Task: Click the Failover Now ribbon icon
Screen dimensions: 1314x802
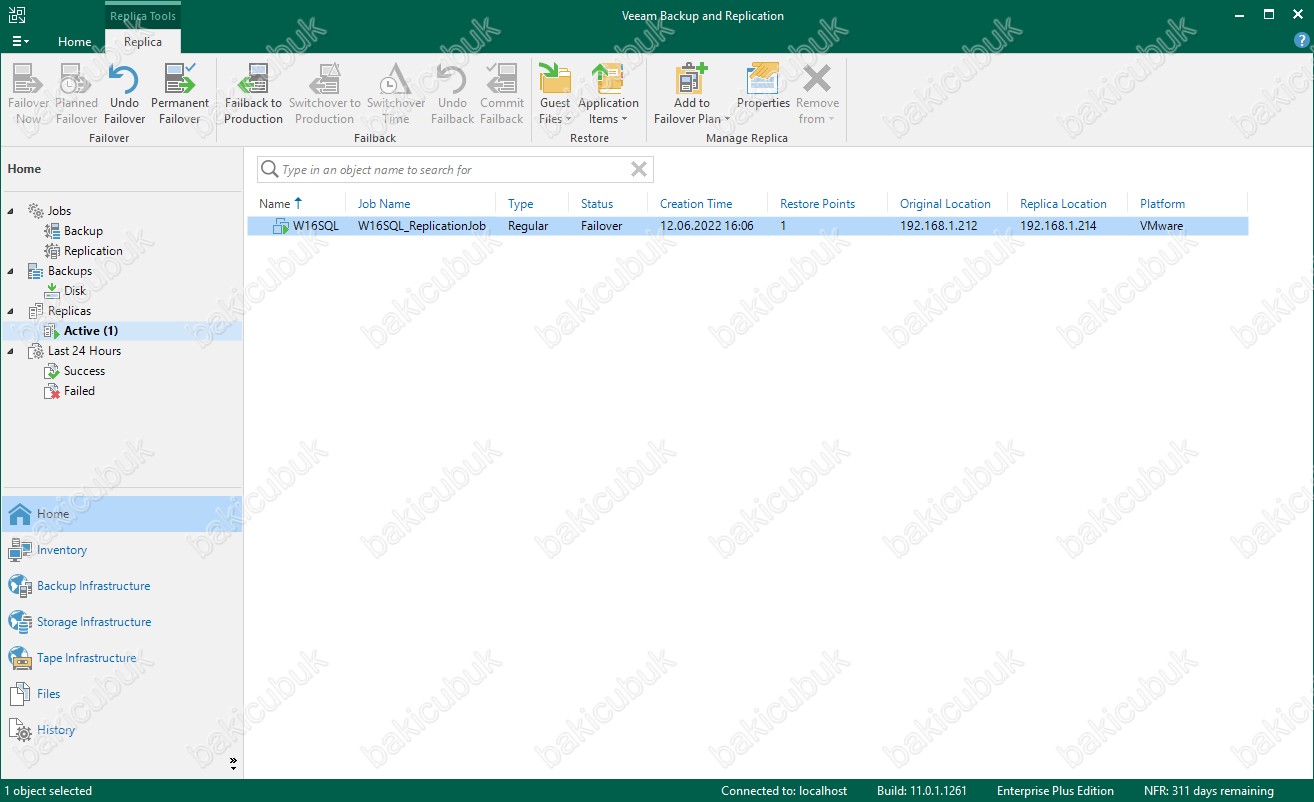Action: (29, 94)
